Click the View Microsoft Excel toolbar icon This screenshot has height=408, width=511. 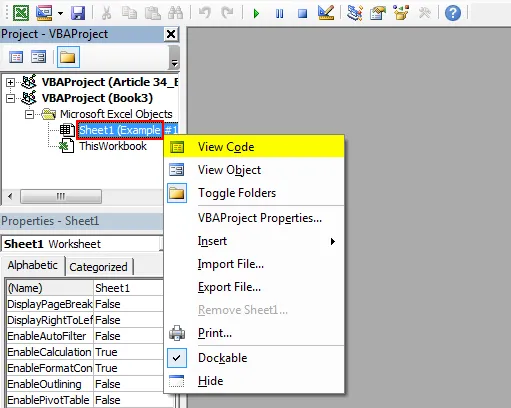pyautogui.click(x=21, y=13)
